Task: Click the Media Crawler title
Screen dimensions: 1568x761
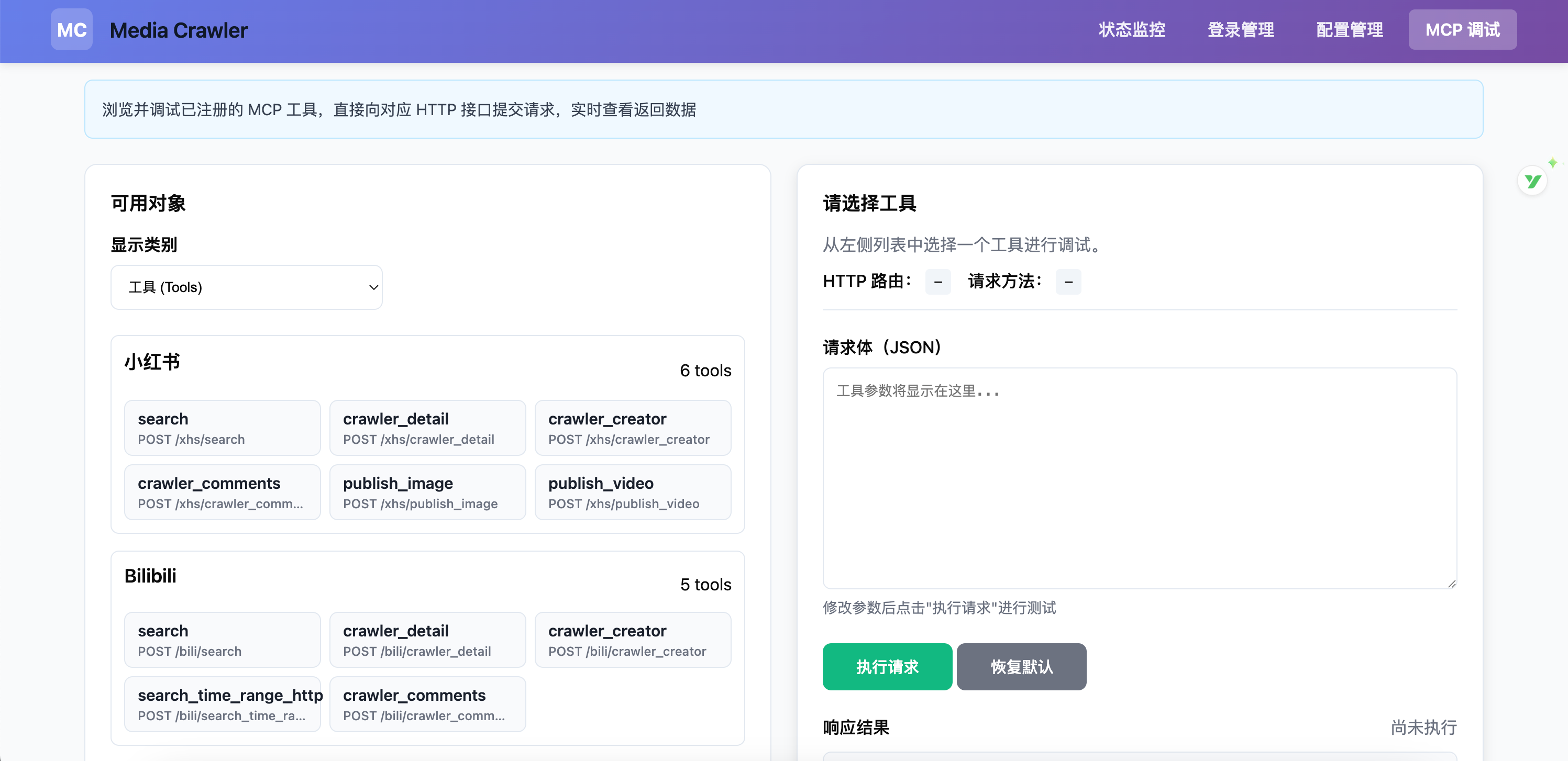Action: point(179,30)
